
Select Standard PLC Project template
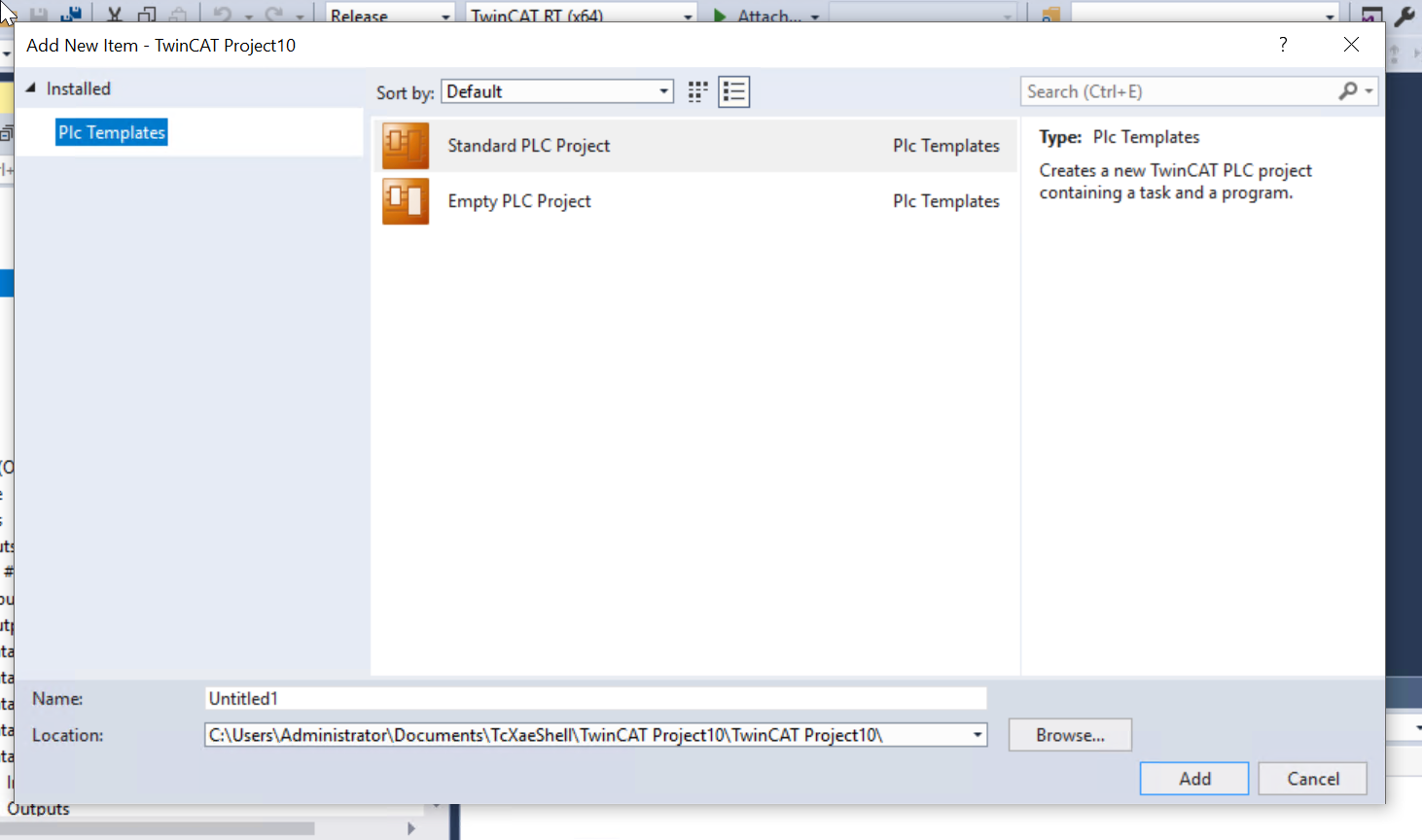[x=694, y=146]
